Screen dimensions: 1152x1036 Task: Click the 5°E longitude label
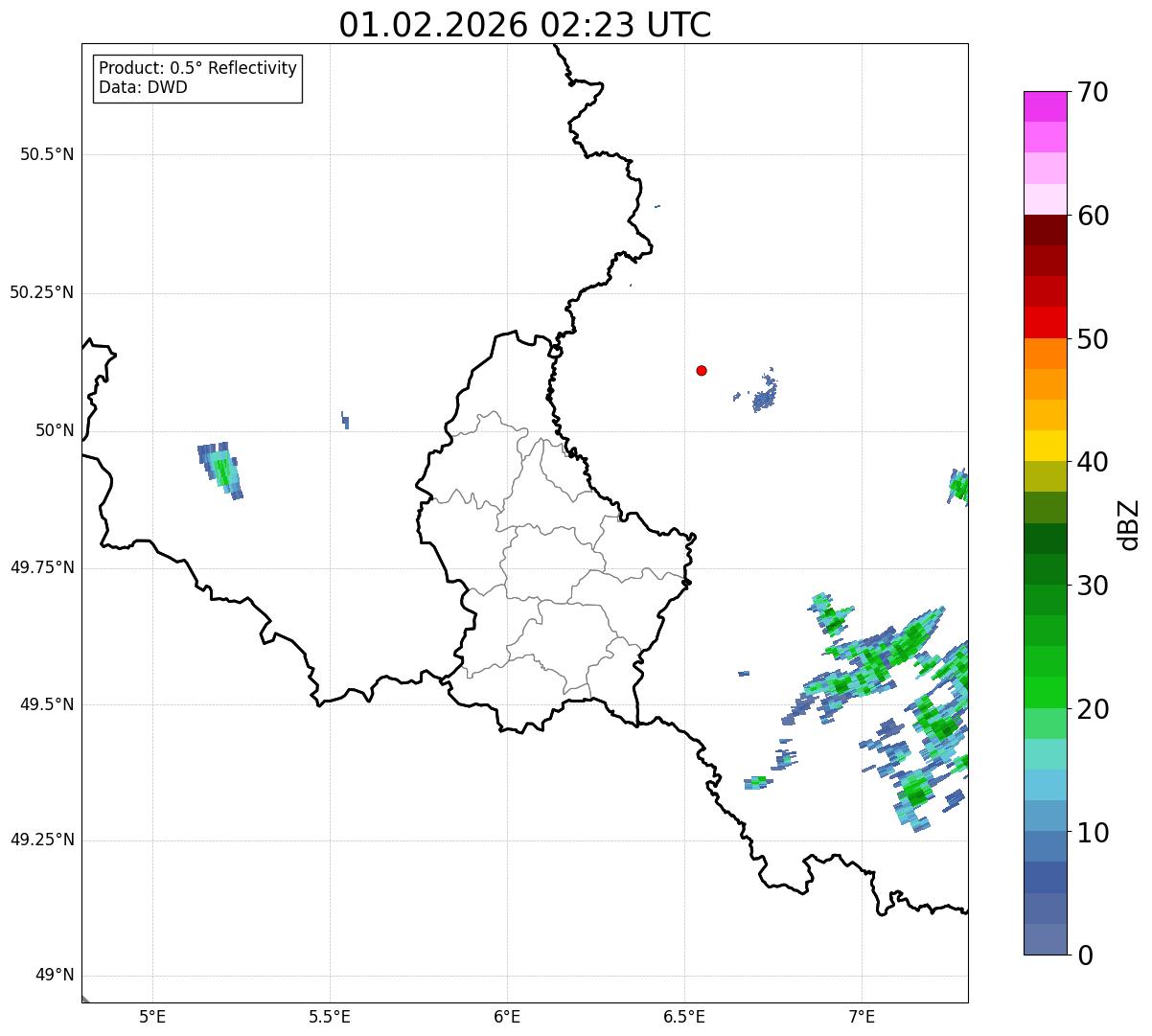tap(152, 1016)
